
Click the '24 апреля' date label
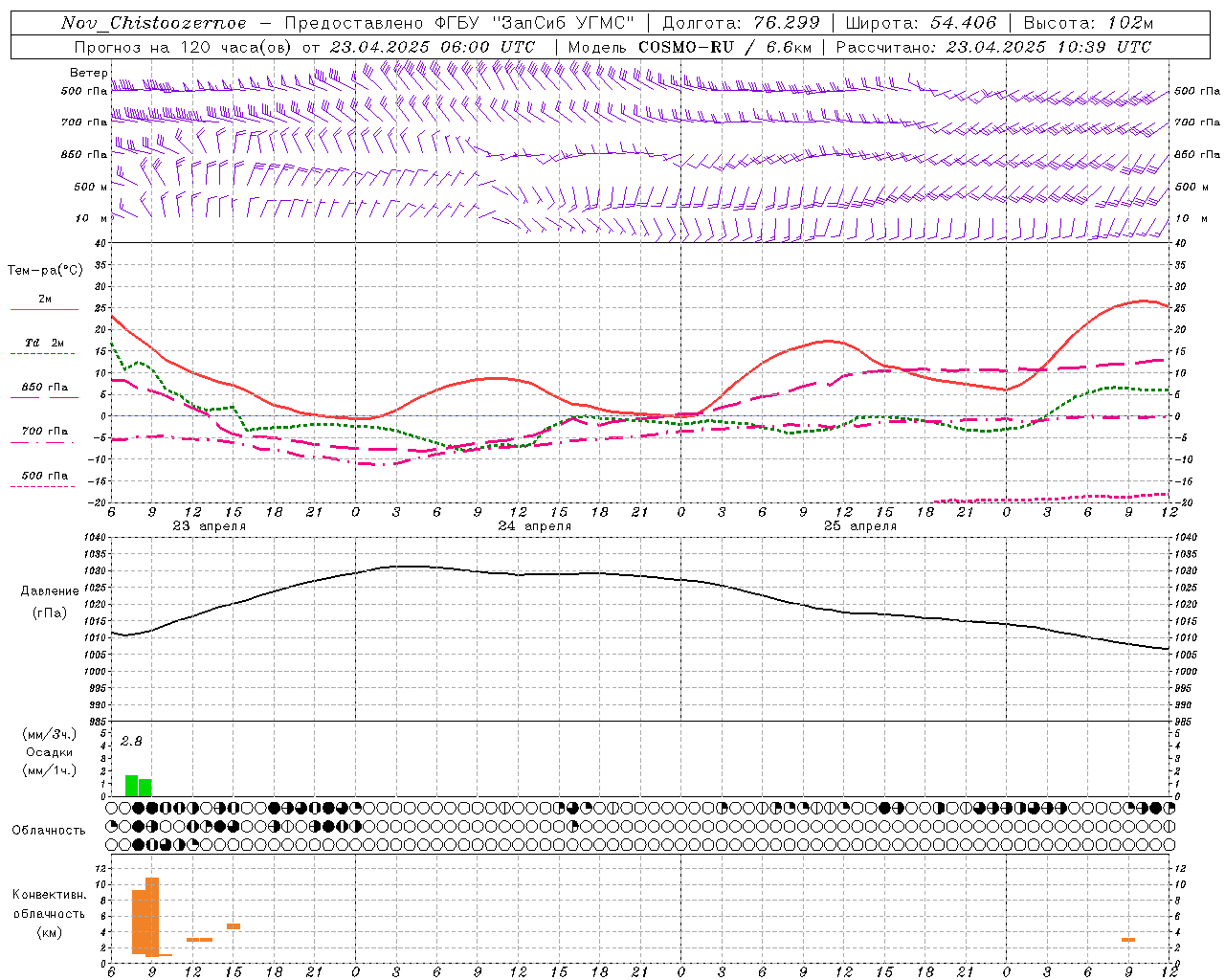(534, 526)
